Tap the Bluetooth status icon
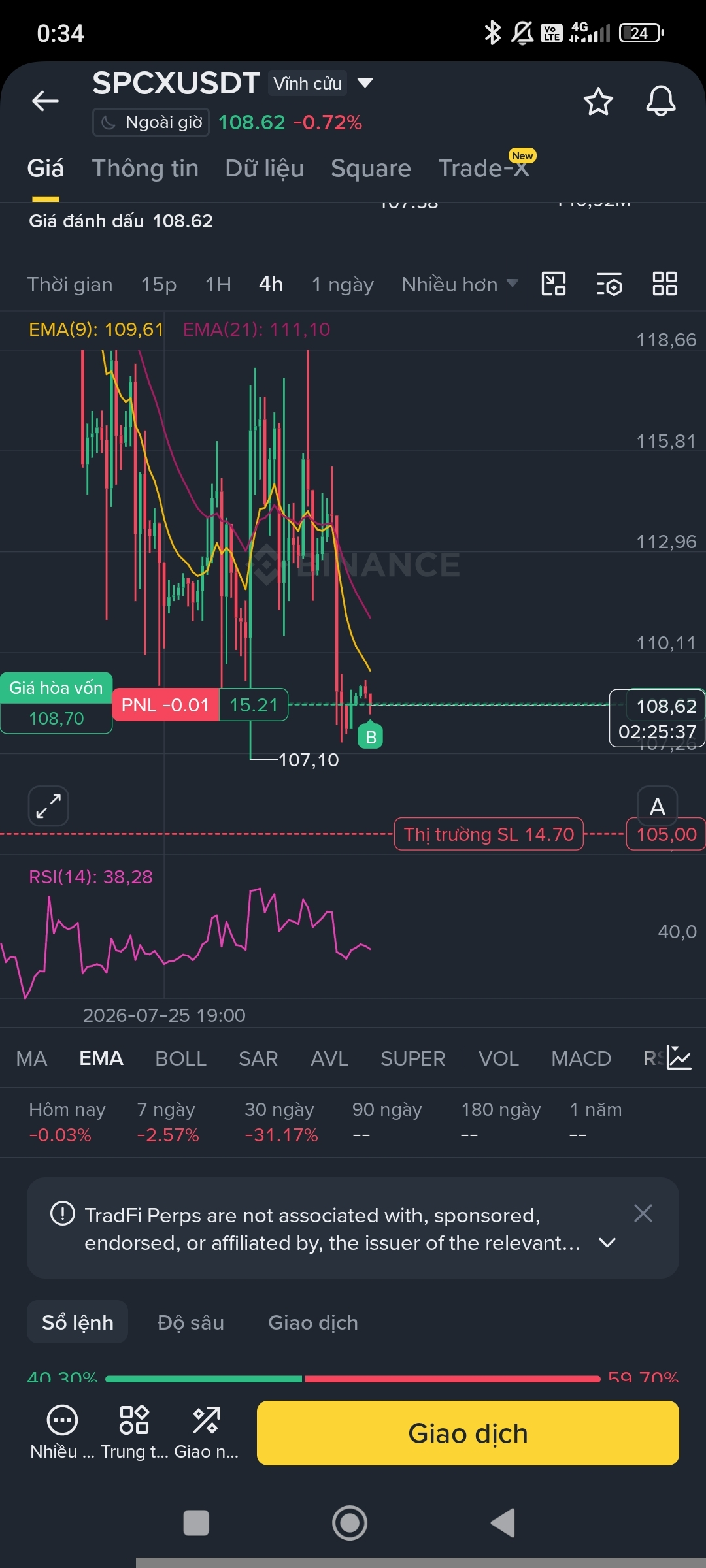Screen dimensions: 706x1568 (492, 33)
